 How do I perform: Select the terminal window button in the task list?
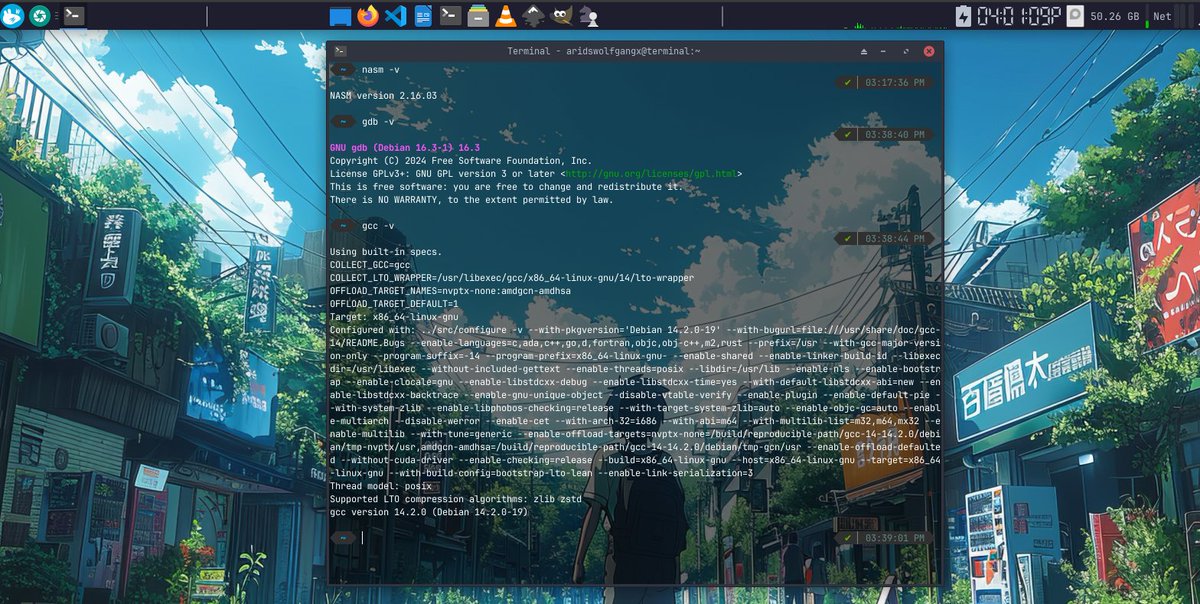coord(73,15)
